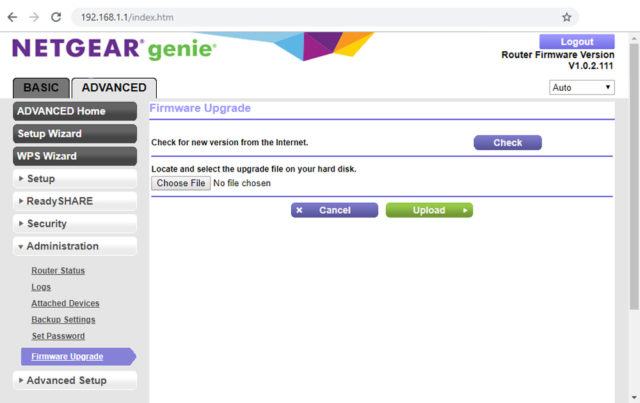Click the NETGEAR genie logo
Viewport: 640px width, 403px height.
(113, 49)
